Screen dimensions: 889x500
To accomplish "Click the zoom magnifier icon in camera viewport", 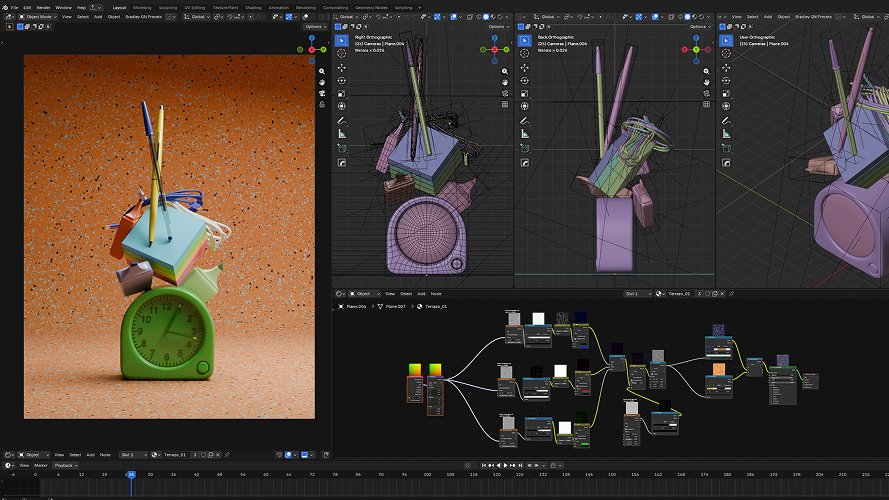I will (x=322, y=71).
